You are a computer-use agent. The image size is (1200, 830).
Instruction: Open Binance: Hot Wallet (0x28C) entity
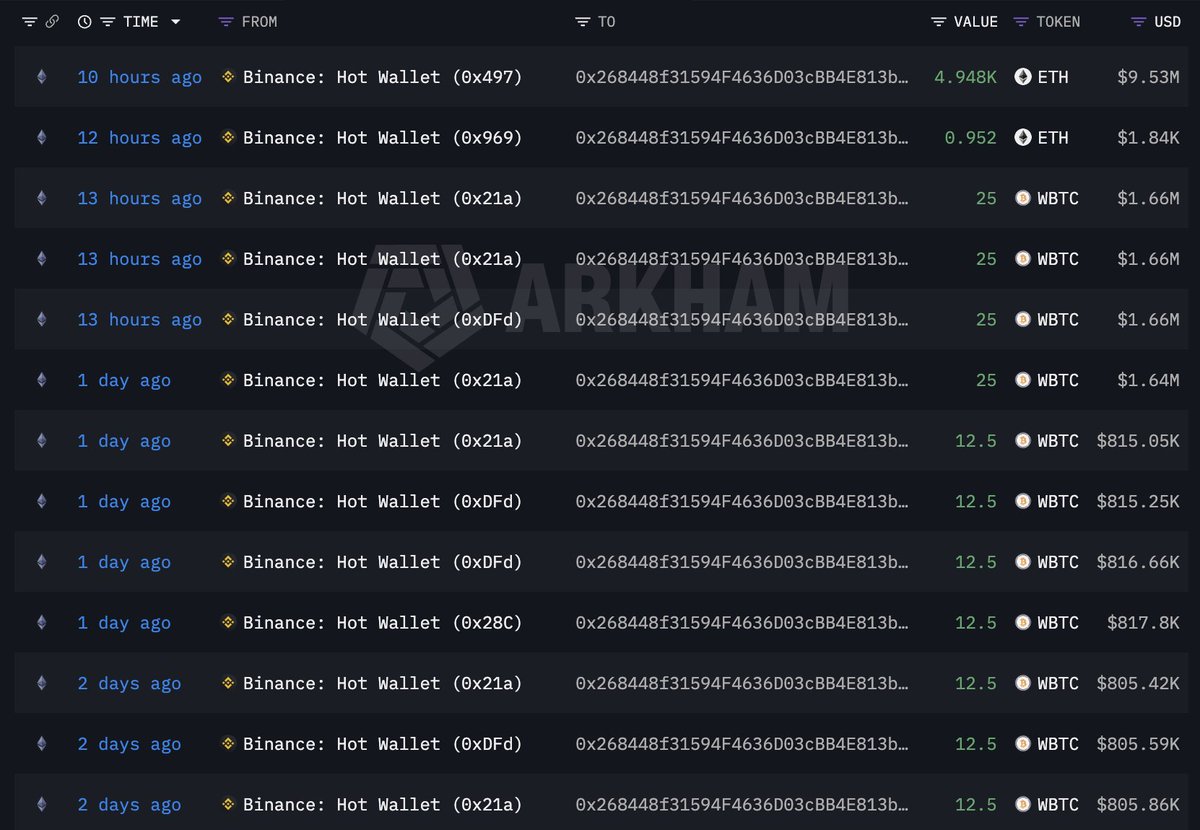coord(382,622)
